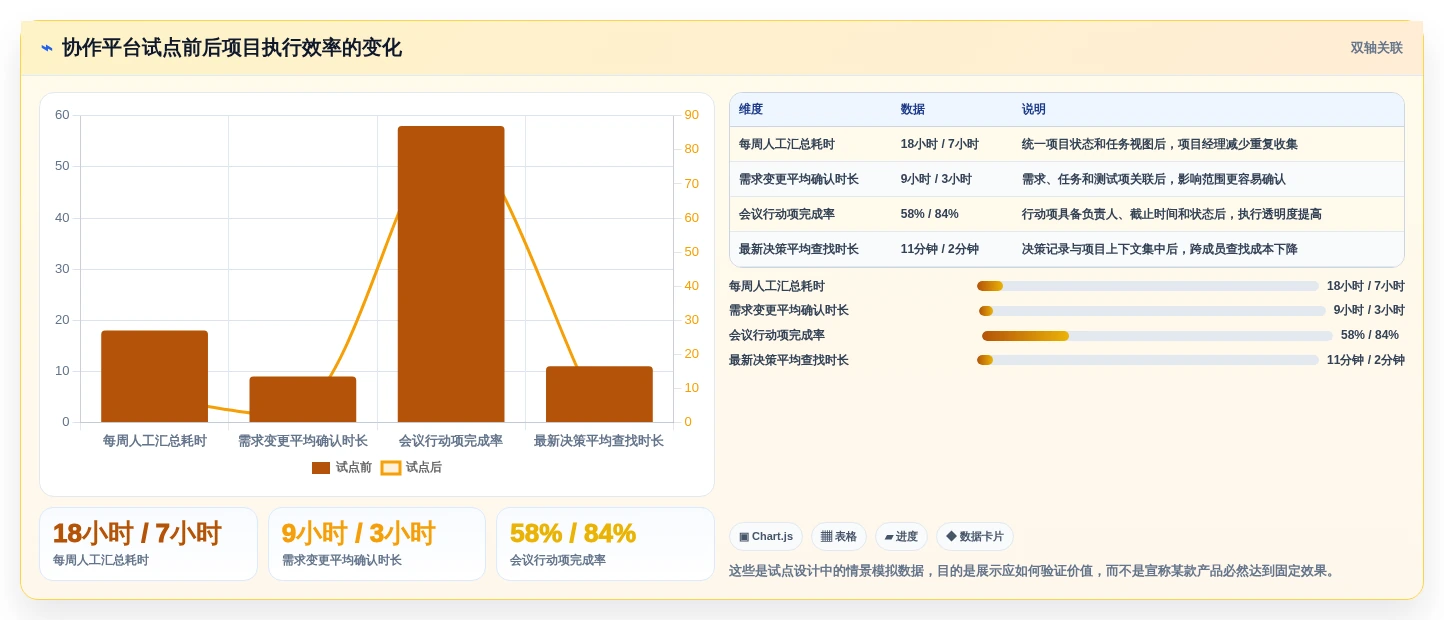Toggle the 试点前 legend swatch
1444x620 pixels.
click(321, 468)
